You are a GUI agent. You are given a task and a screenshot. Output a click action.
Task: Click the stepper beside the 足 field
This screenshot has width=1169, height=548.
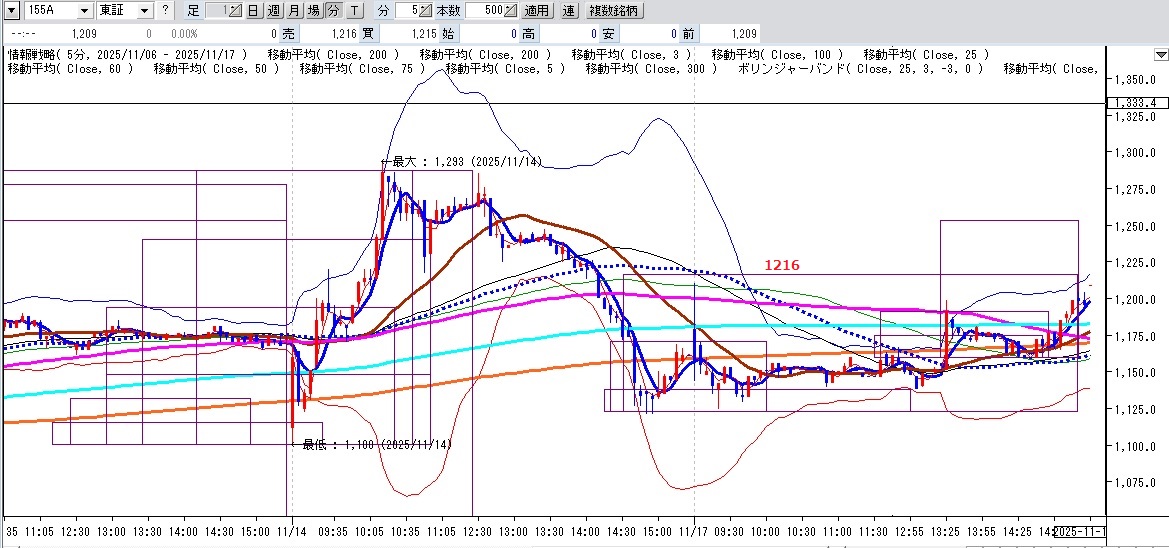[235, 10]
